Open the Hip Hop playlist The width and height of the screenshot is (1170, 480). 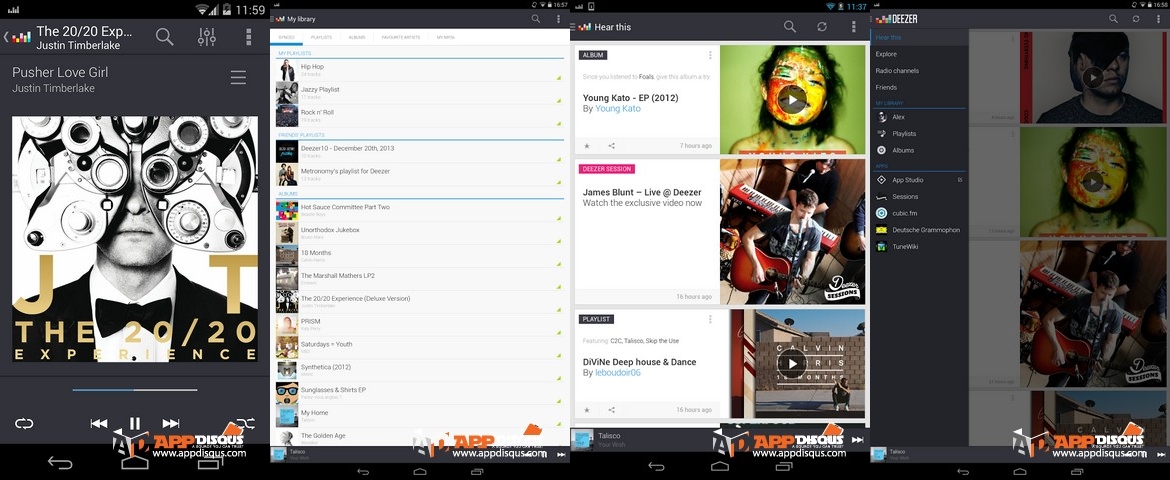tap(419, 69)
